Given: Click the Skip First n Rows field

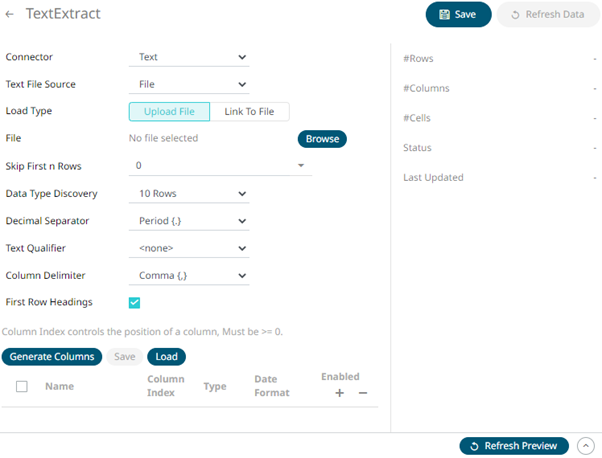Looking at the screenshot, I should 219,165.
